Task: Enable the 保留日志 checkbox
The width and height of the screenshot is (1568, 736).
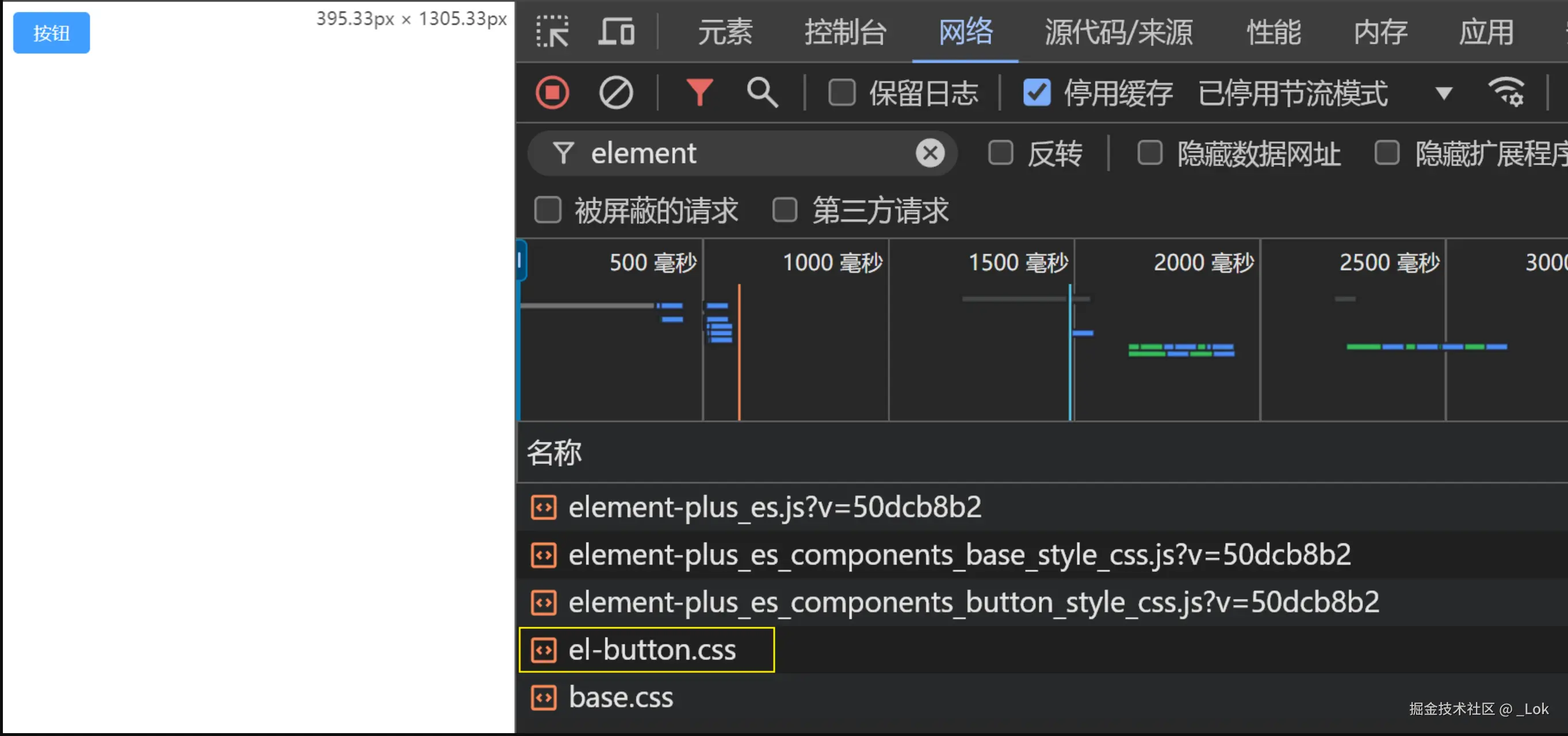Action: tap(842, 93)
